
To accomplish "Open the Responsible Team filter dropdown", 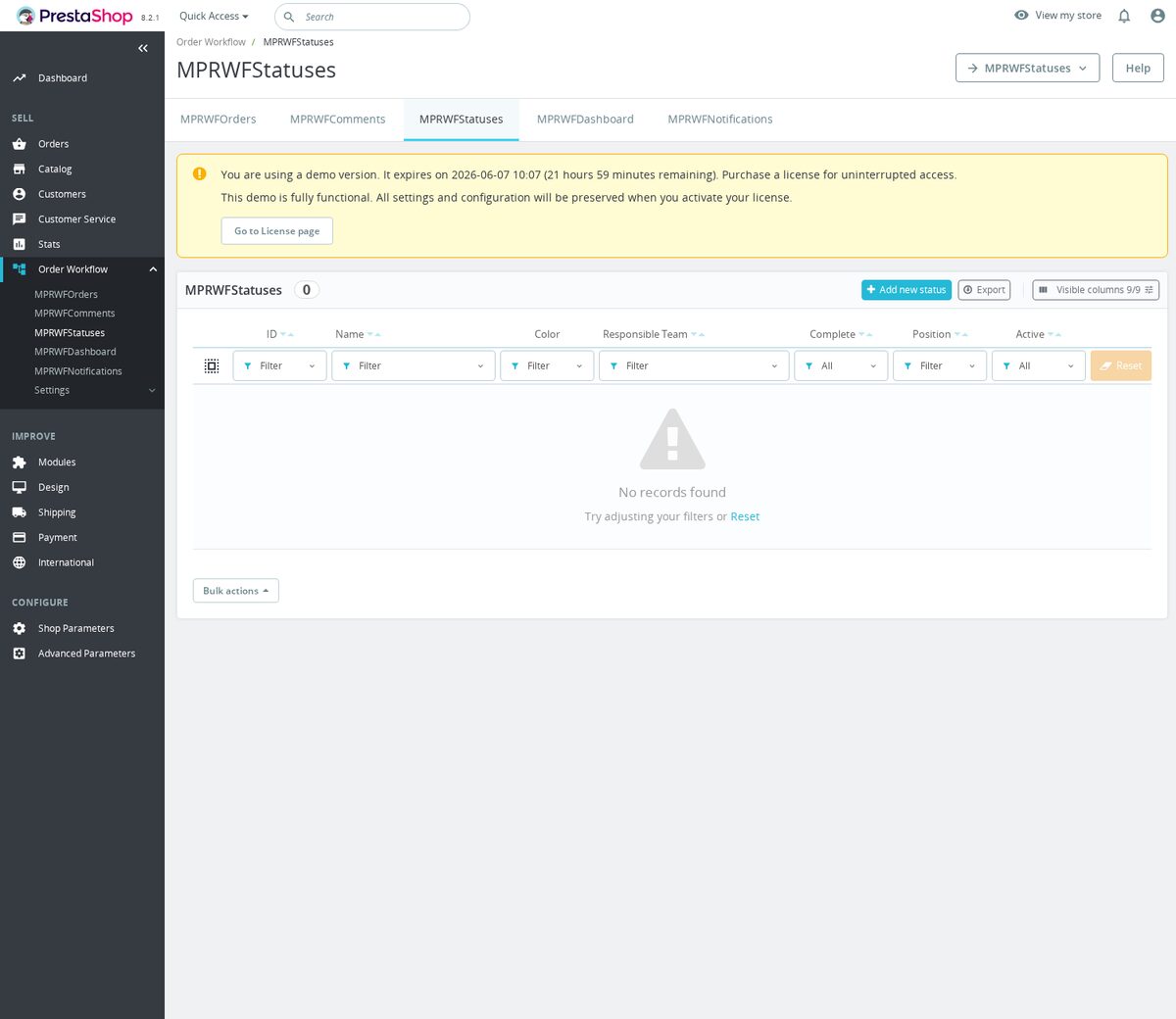I will coord(694,365).
